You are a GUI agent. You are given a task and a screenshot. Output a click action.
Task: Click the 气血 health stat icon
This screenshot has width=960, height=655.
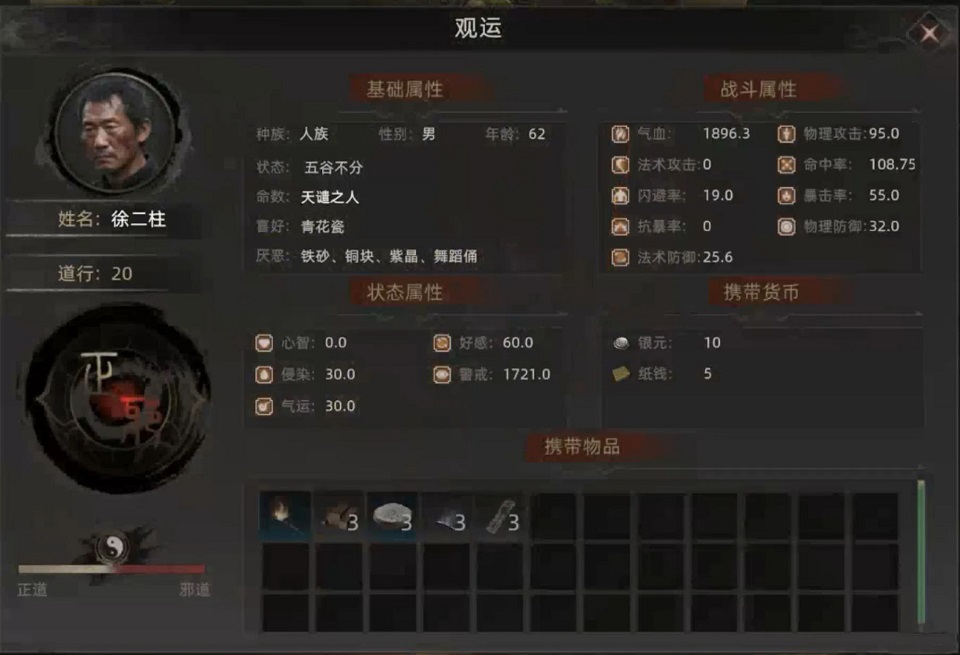[x=620, y=133]
